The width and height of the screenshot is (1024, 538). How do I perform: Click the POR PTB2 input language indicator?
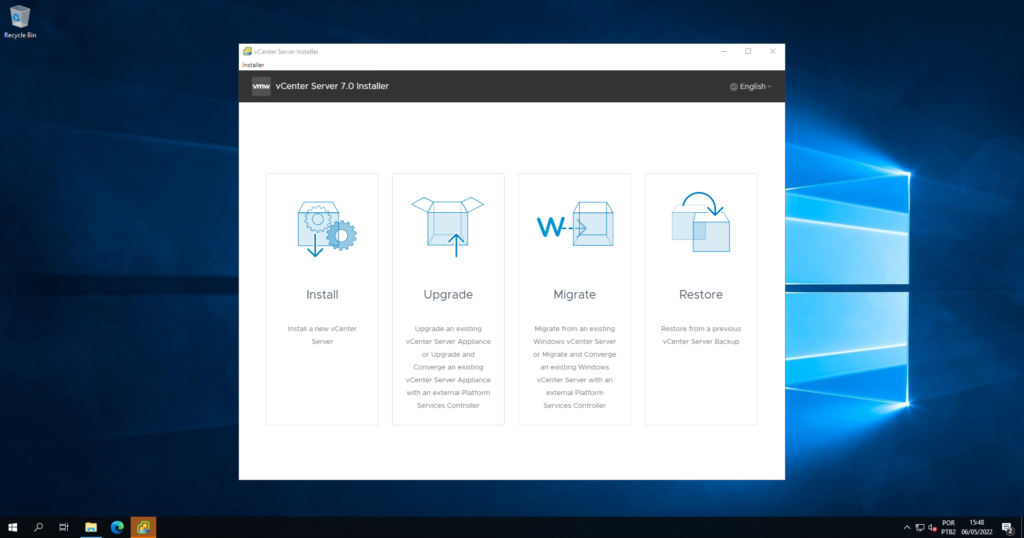point(948,528)
